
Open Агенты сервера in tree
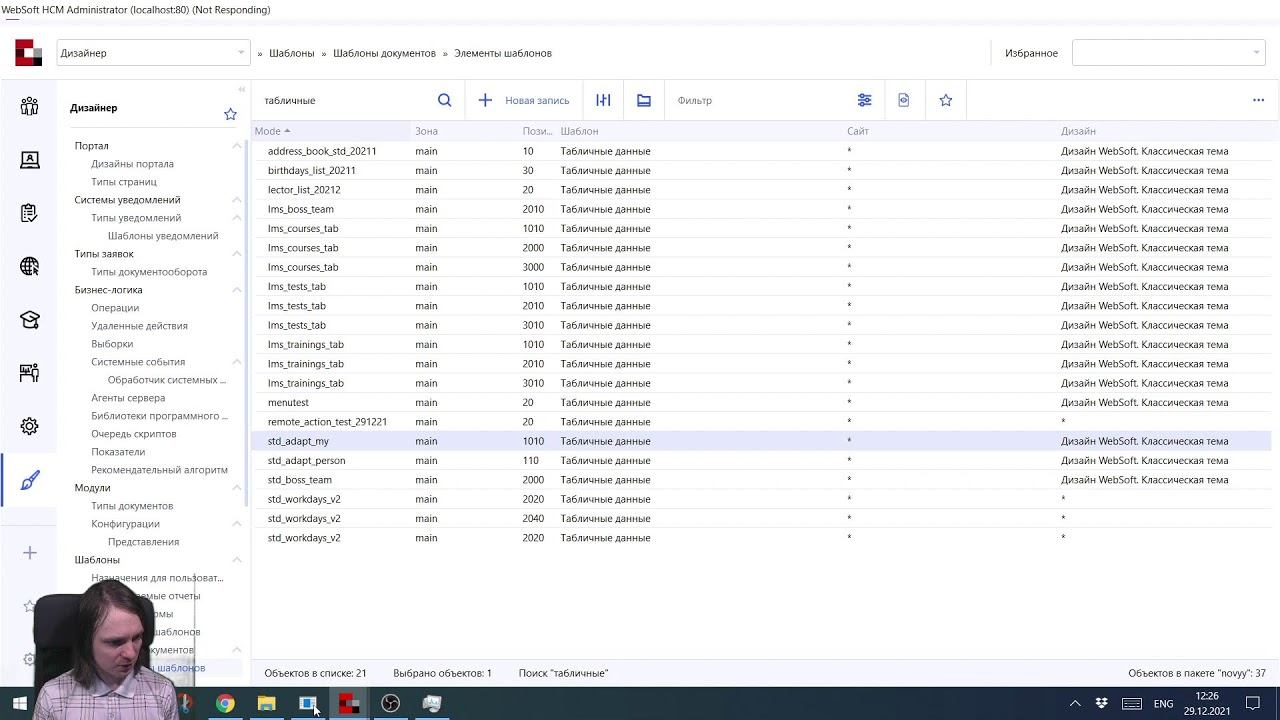pos(128,398)
